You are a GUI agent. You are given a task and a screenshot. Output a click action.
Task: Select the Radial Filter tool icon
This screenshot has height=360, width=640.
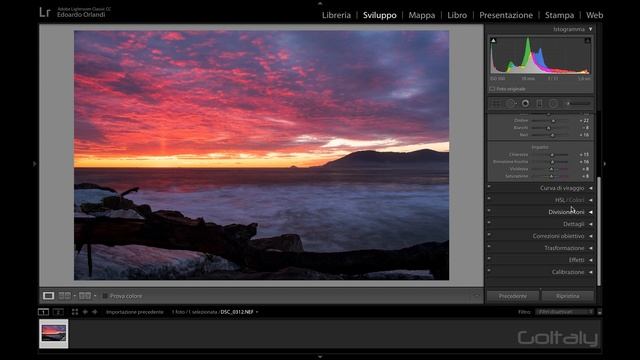pyautogui.click(x=553, y=104)
